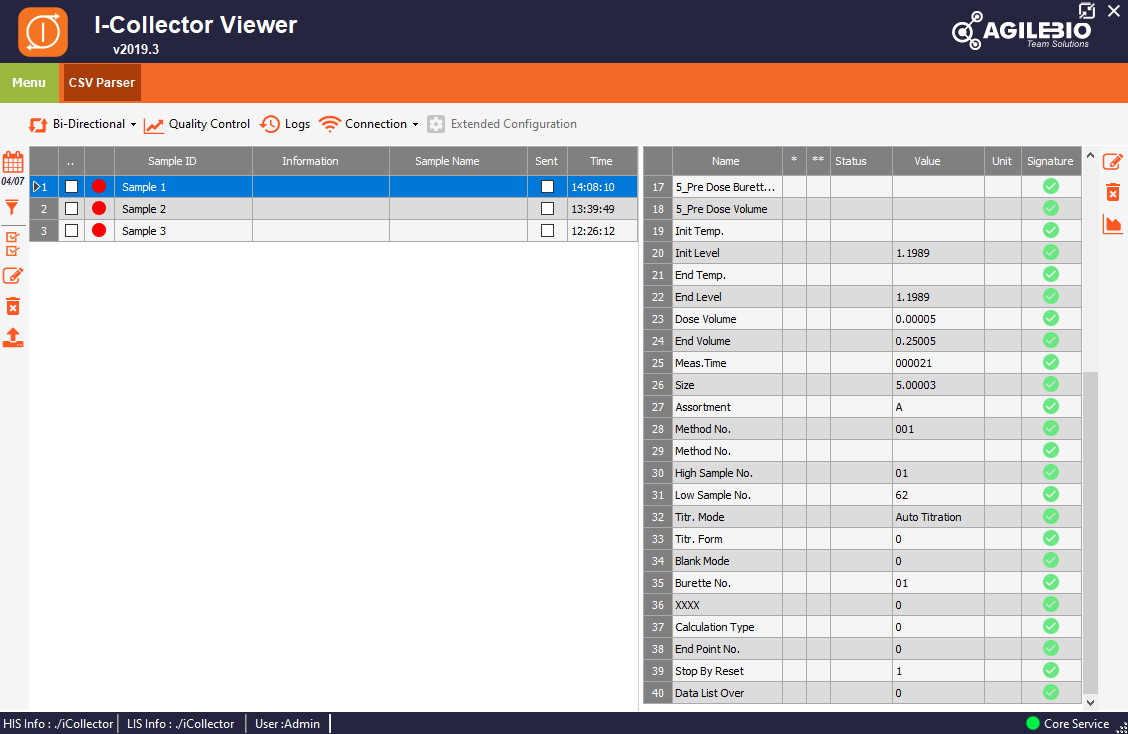Open Extended Configuration settings
The image size is (1128, 734).
tap(502, 124)
